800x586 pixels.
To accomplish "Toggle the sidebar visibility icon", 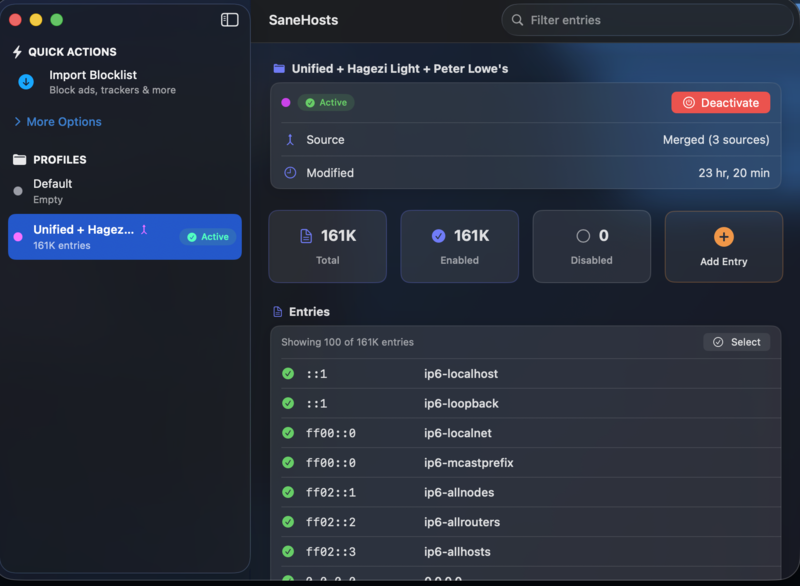I will coord(230,19).
